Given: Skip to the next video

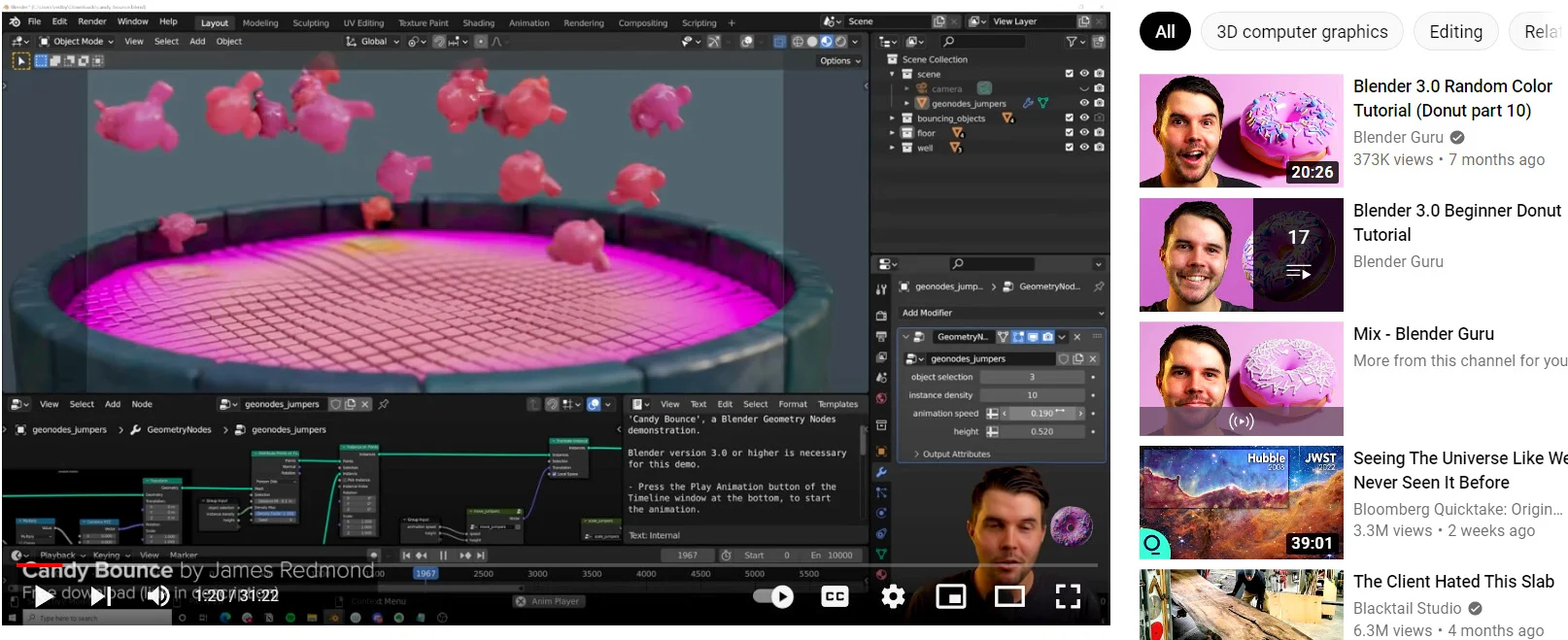Looking at the screenshot, I should pyautogui.click(x=100, y=596).
